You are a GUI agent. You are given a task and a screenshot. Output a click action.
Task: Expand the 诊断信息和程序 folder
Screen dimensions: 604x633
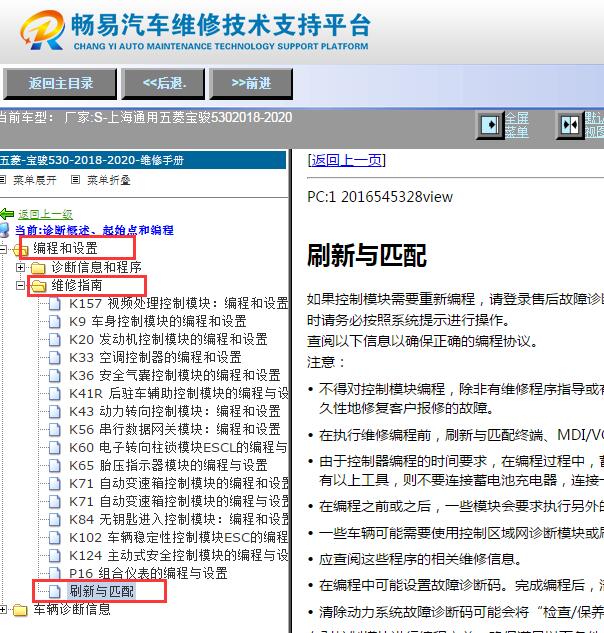click(20, 267)
